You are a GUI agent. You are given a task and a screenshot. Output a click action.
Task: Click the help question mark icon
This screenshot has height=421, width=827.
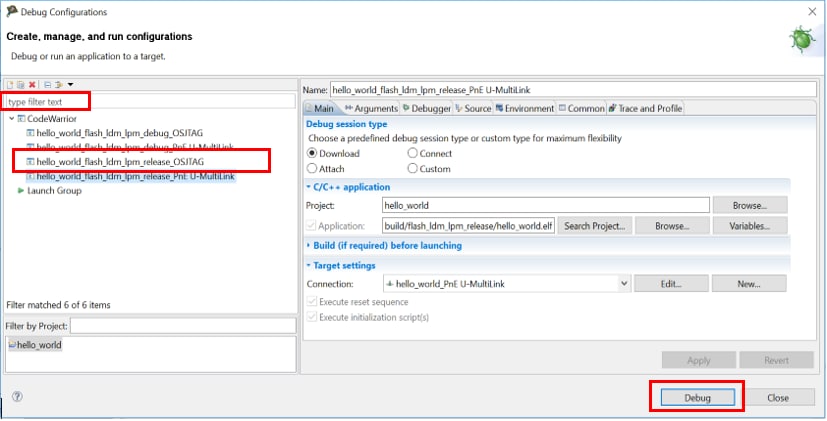(x=17, y=397)
